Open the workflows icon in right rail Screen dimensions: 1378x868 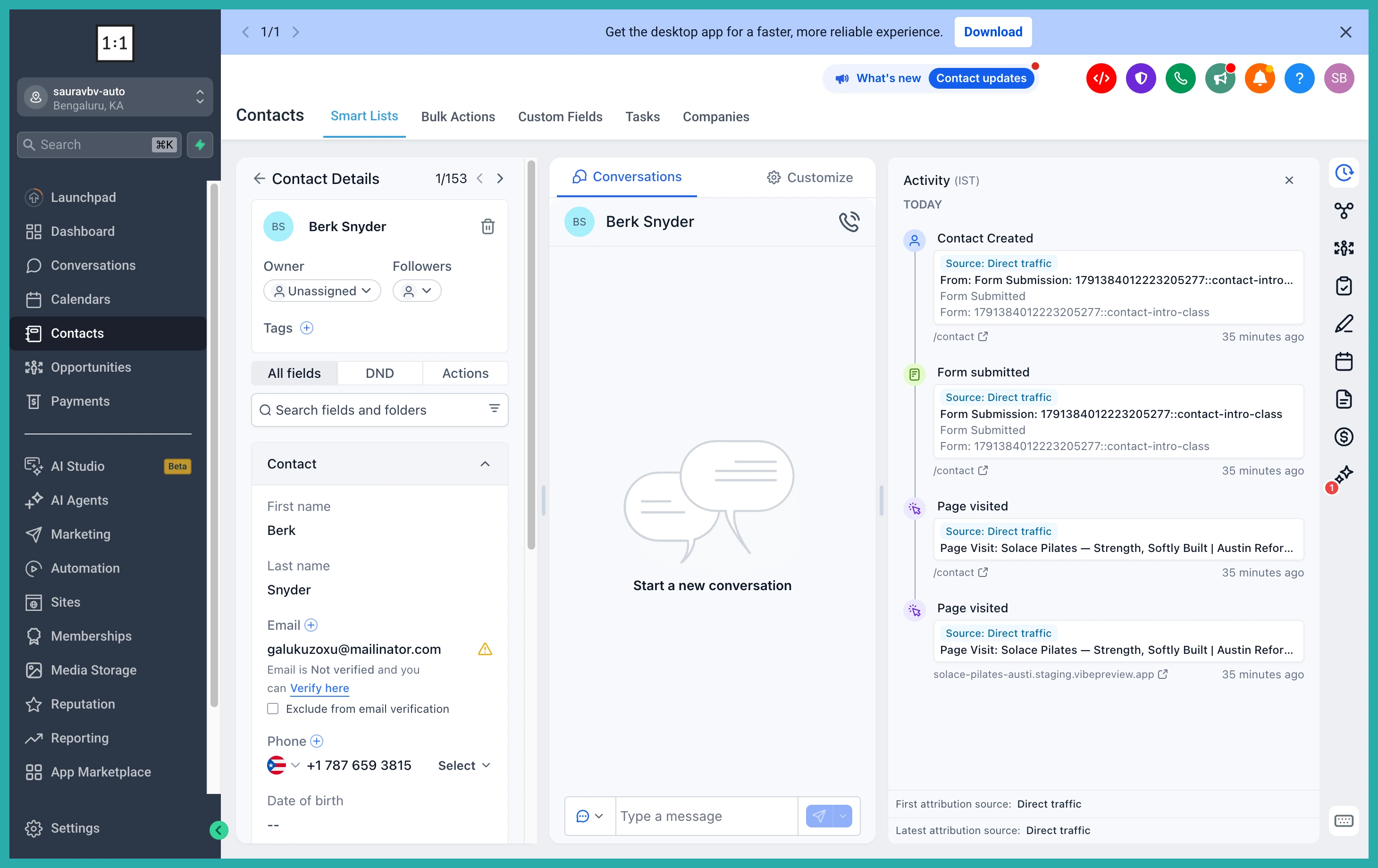pos(1344,210)
